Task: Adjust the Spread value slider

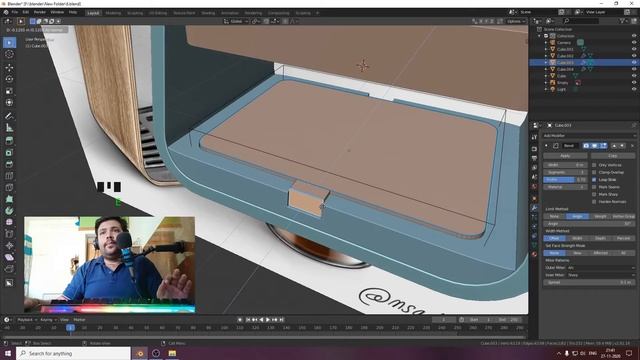Action: [x=589, y=282]
